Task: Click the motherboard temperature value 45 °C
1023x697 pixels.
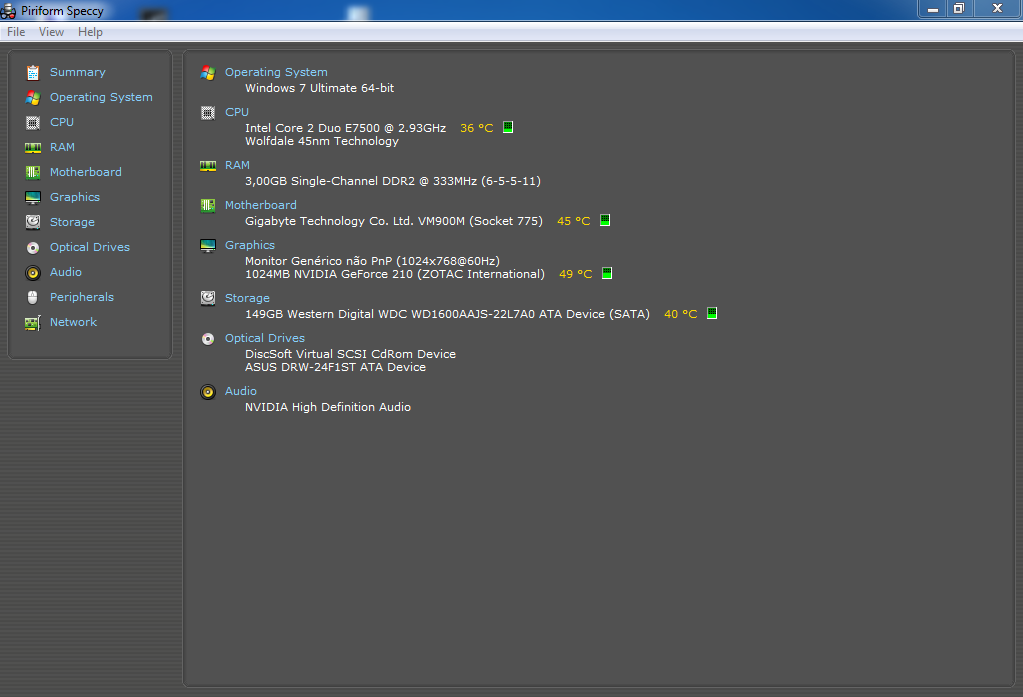Action: point(573,221)
